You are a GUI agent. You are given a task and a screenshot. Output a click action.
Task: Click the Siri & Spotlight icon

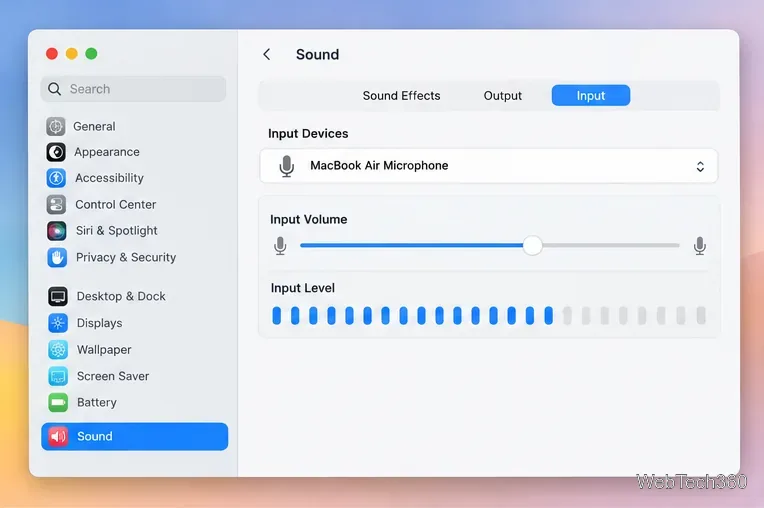point(57,231)
